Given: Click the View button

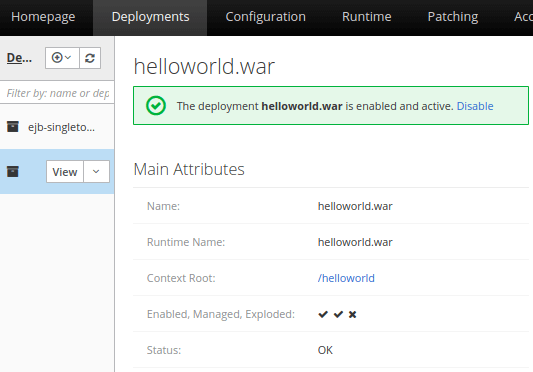Looking at the screenshot, I should 65,172.
